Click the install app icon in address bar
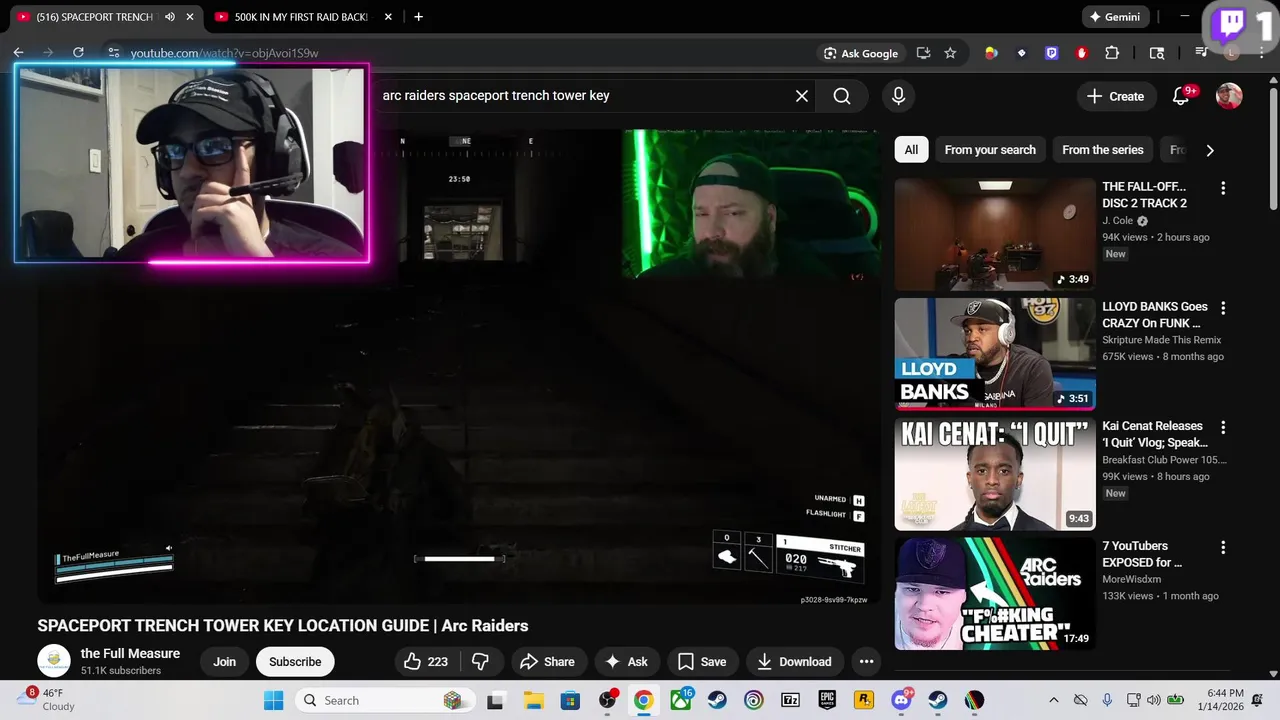Viewport: 1280px width, 720px height. (923, 53)
